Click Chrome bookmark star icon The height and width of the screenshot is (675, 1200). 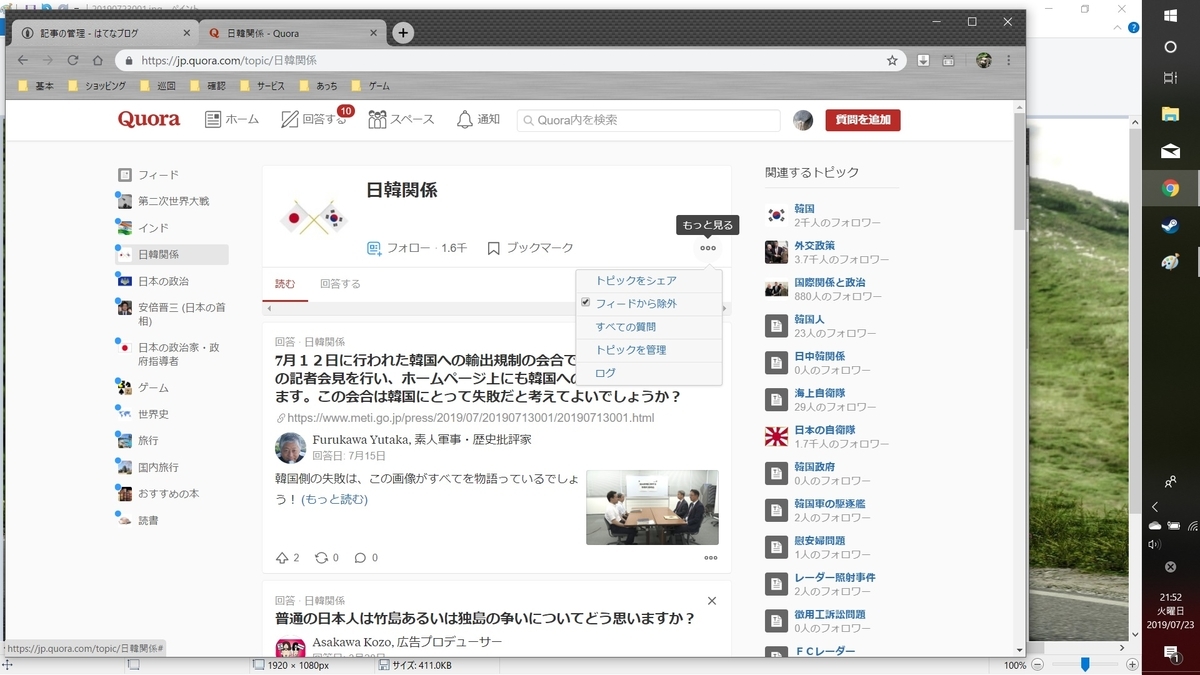click(892, 60)
